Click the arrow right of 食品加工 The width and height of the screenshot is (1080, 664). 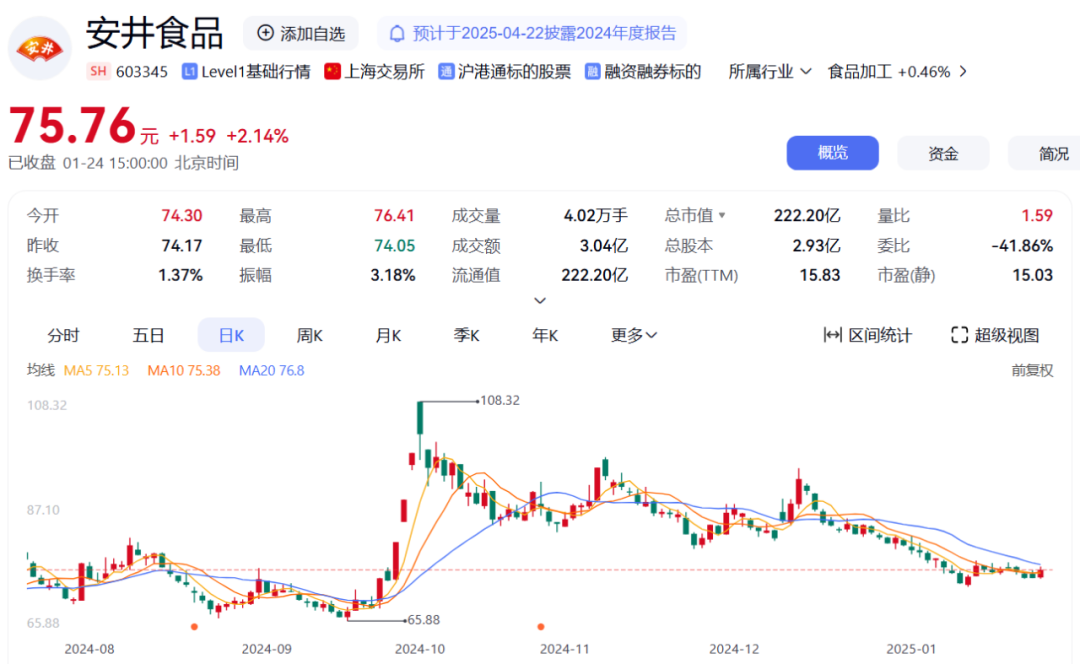[x=963, y=72]
